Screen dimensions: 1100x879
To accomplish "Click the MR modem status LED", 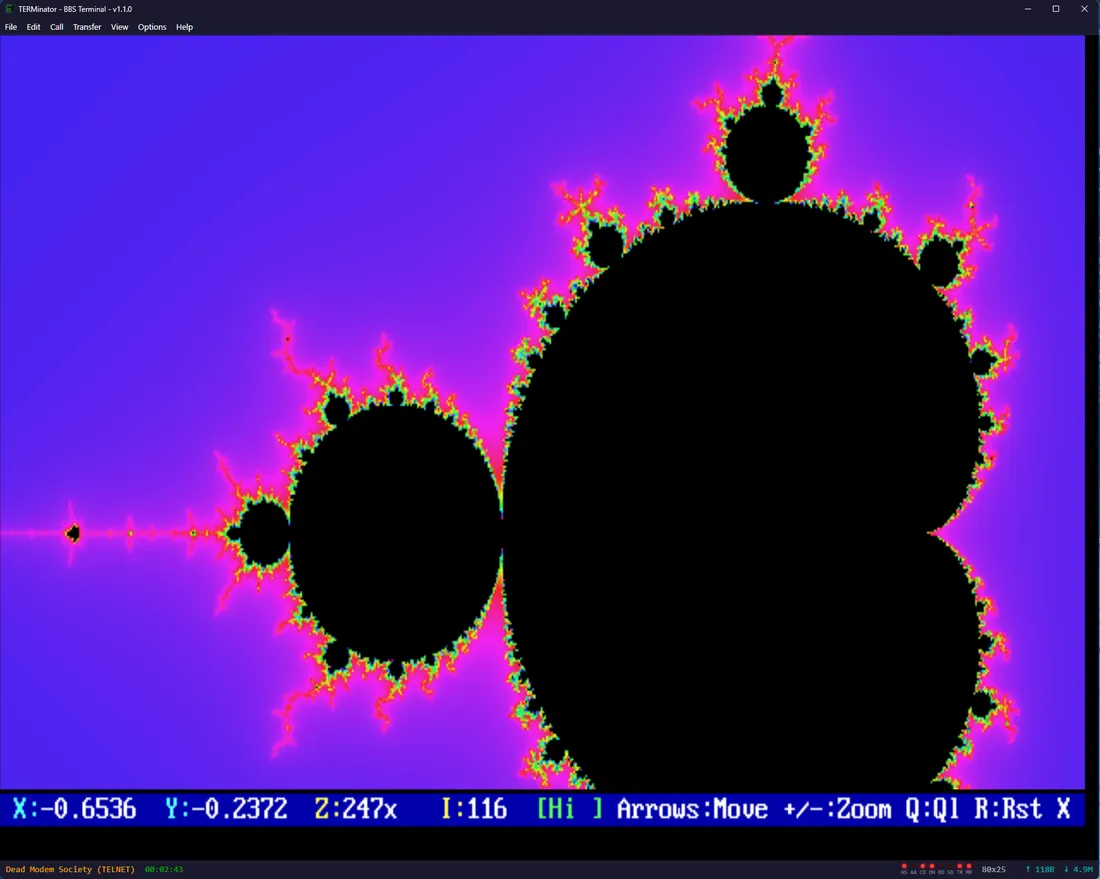I will pyautogui.click(x=969, y=869).
